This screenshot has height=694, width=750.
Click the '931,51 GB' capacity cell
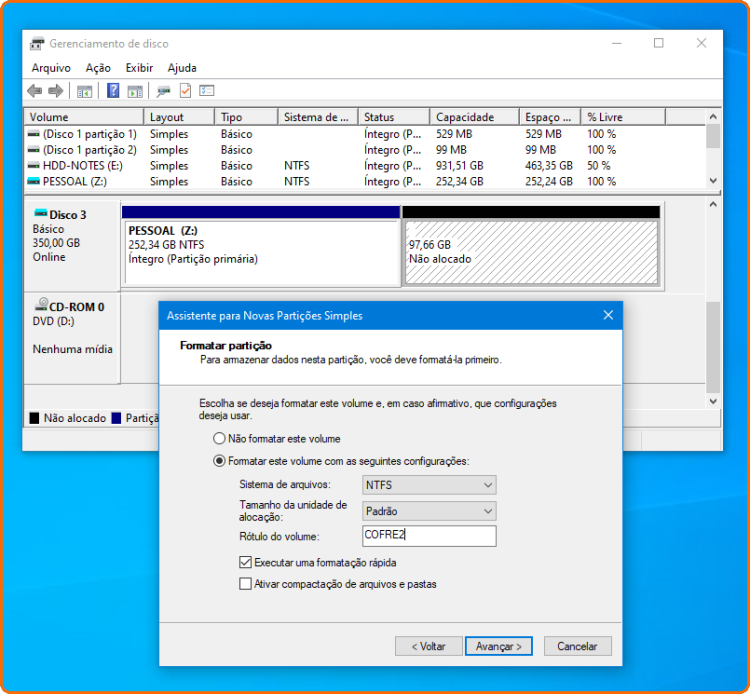(459, 165)
